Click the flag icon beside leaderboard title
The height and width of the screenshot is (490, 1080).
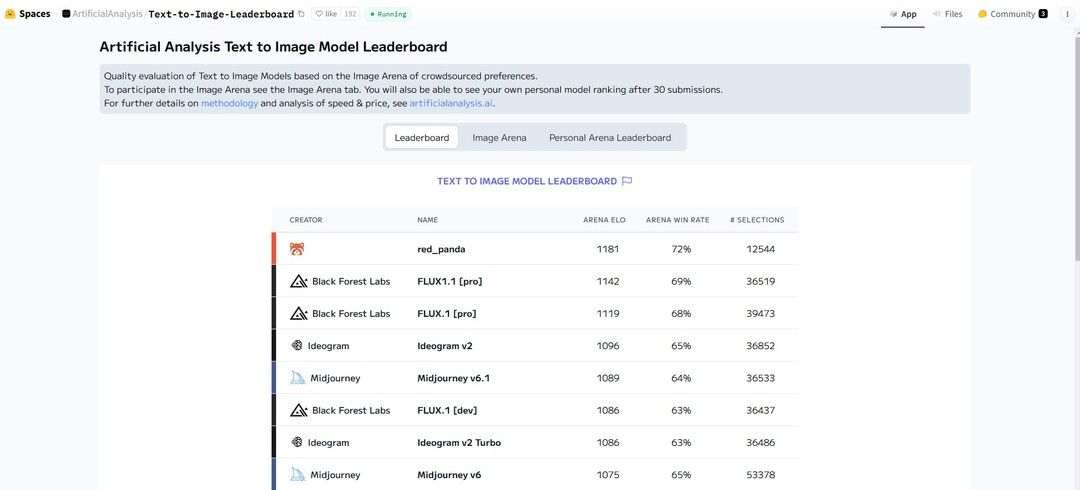point(627,181)
